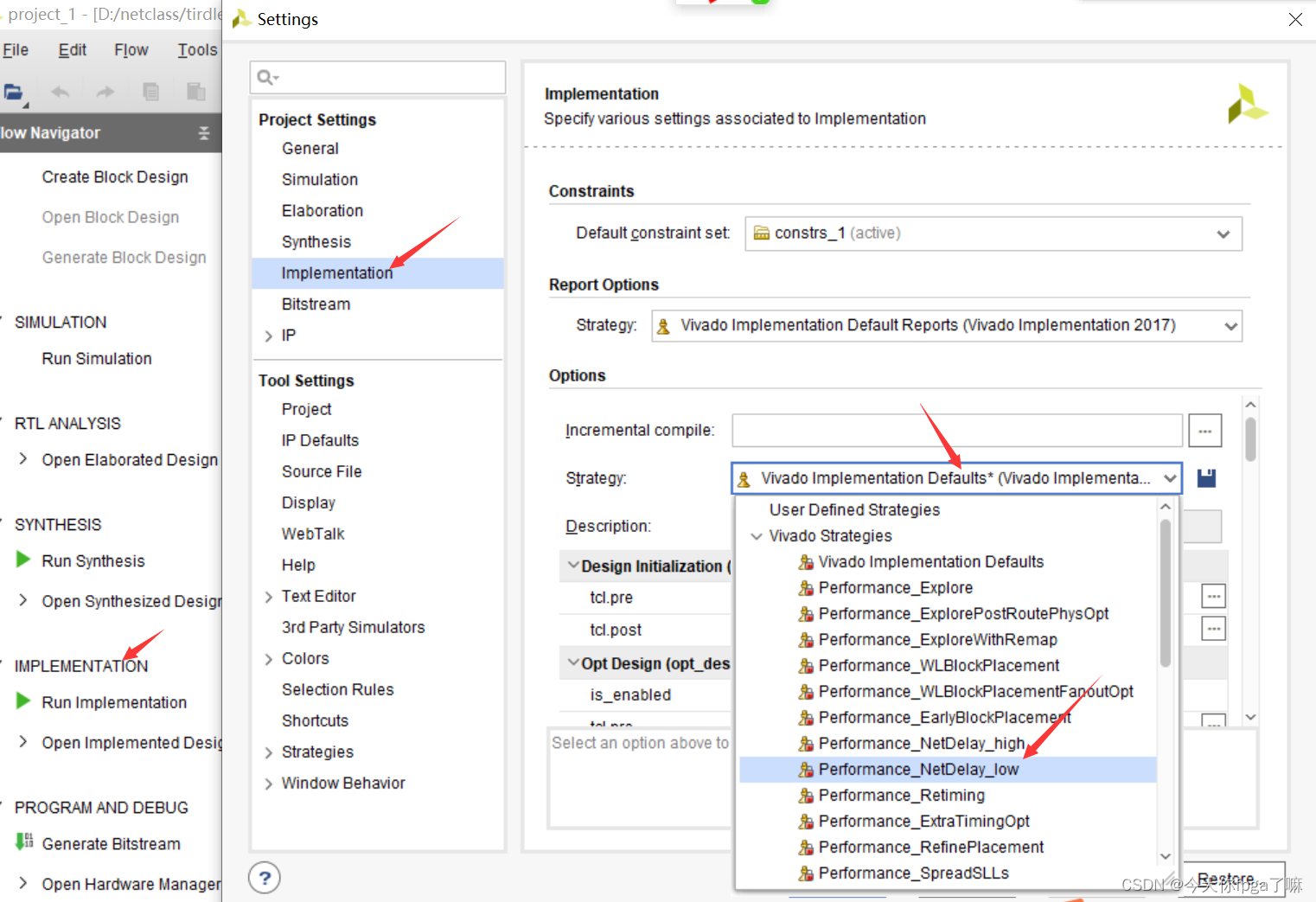Open help via the question mark icon
The width and height of the screenshot is (1316, 902).
pos(265,878)
